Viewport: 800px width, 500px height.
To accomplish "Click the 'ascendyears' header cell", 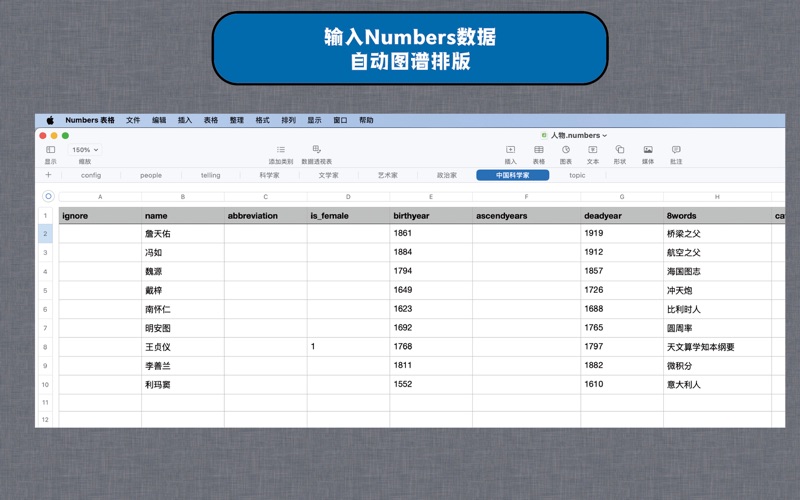I will [x=527, y=216].
